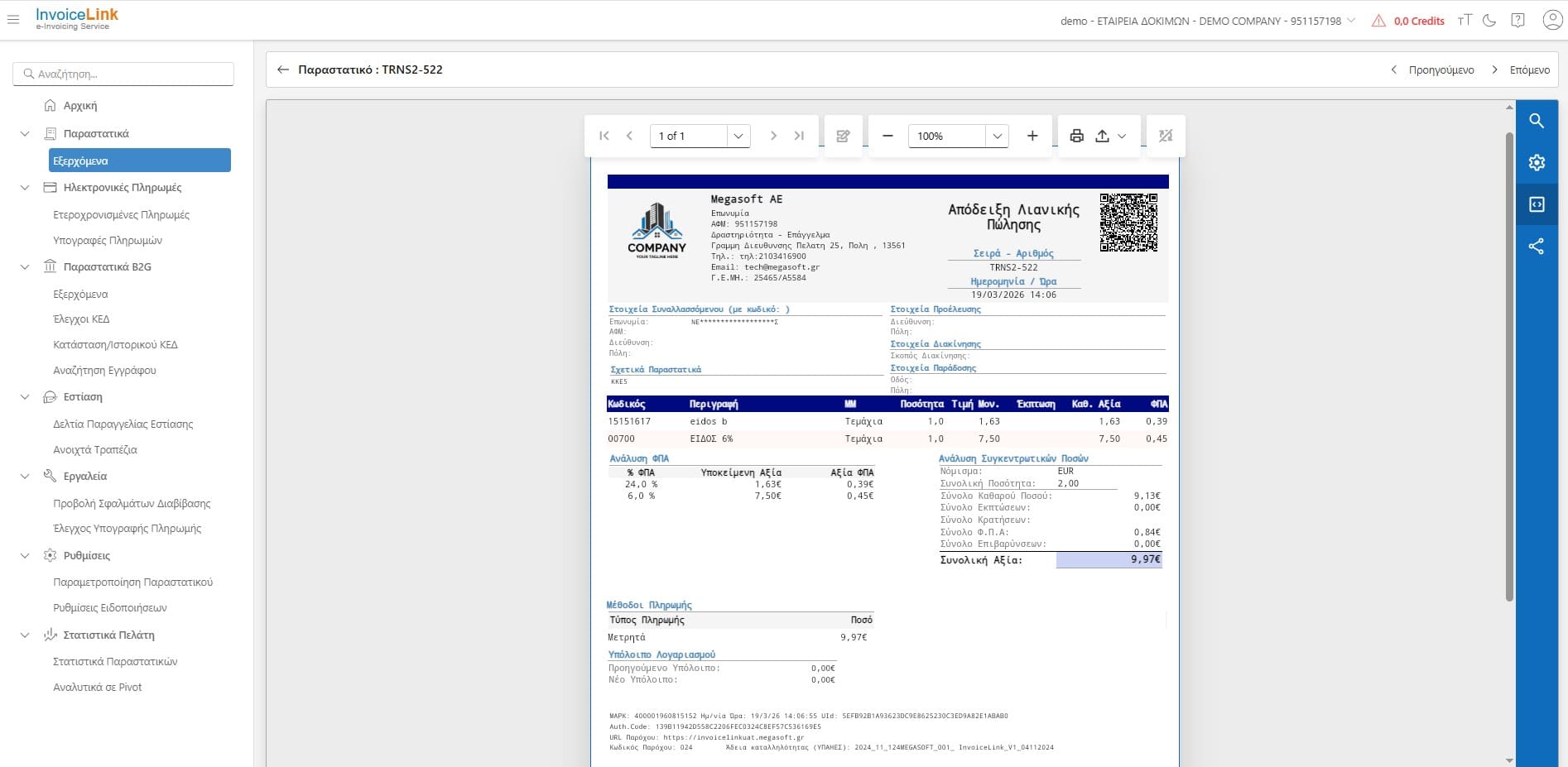Print the document using printer icon
The image size is (1568, 767).
click(1076, 136)
